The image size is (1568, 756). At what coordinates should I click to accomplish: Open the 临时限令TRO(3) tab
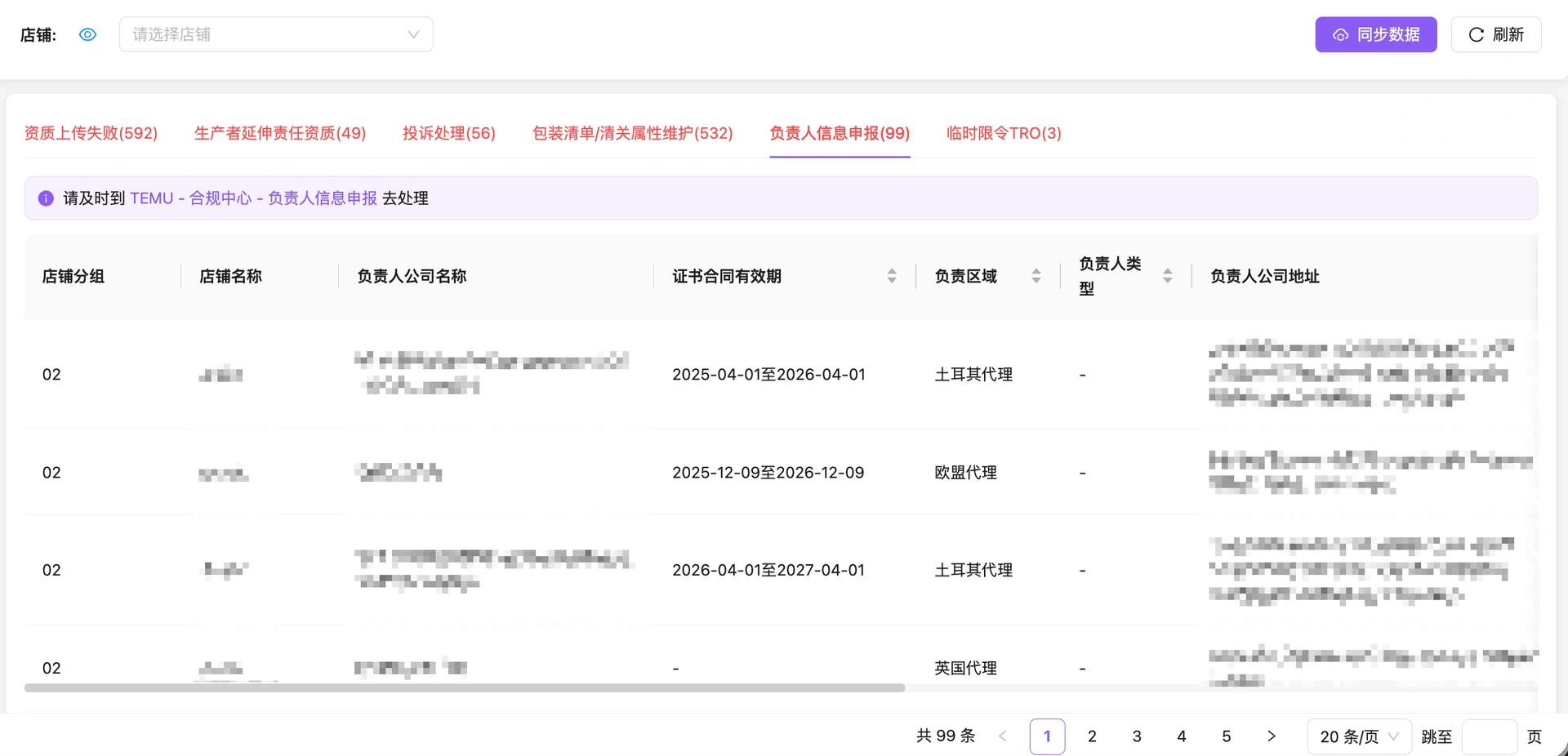pyautogui.click(x=1004, y=133)
